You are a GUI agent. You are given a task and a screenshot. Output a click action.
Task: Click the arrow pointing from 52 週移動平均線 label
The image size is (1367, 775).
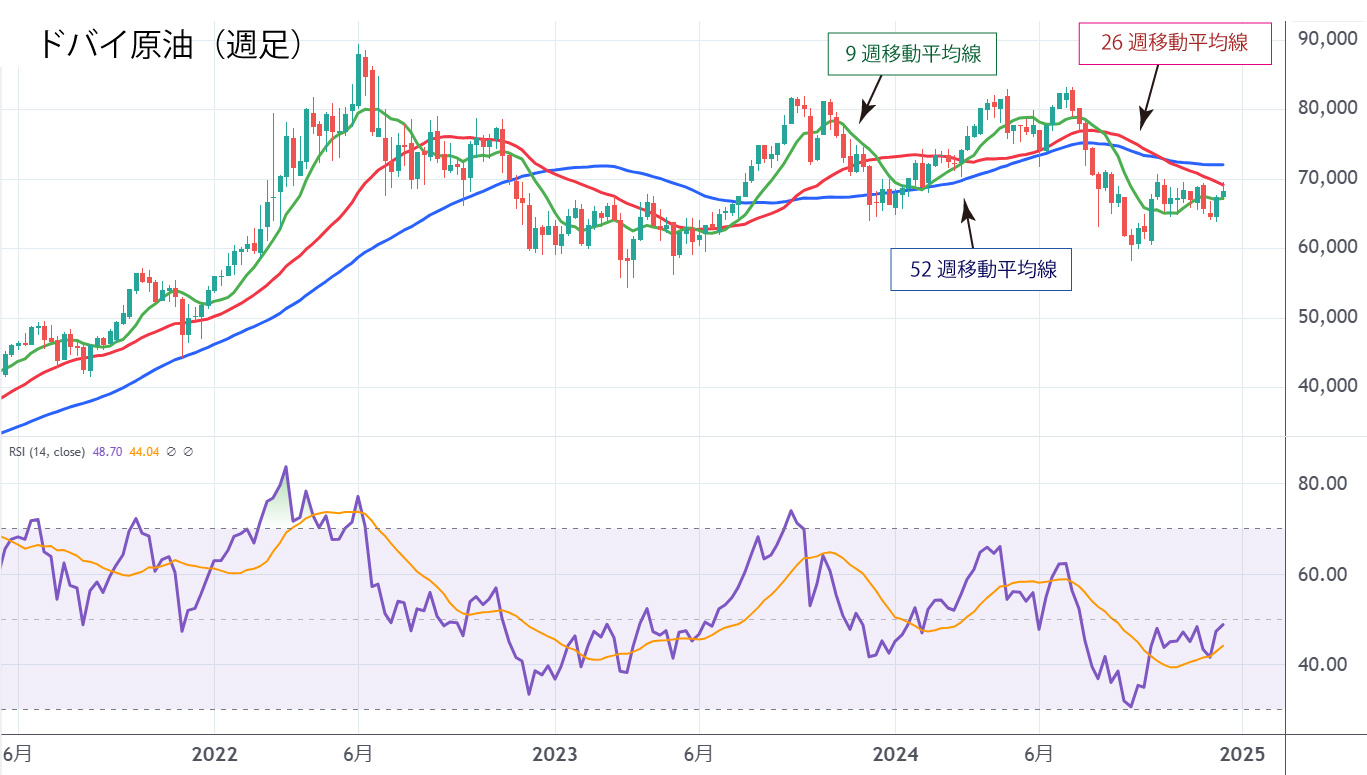click(x=968, y=223)
